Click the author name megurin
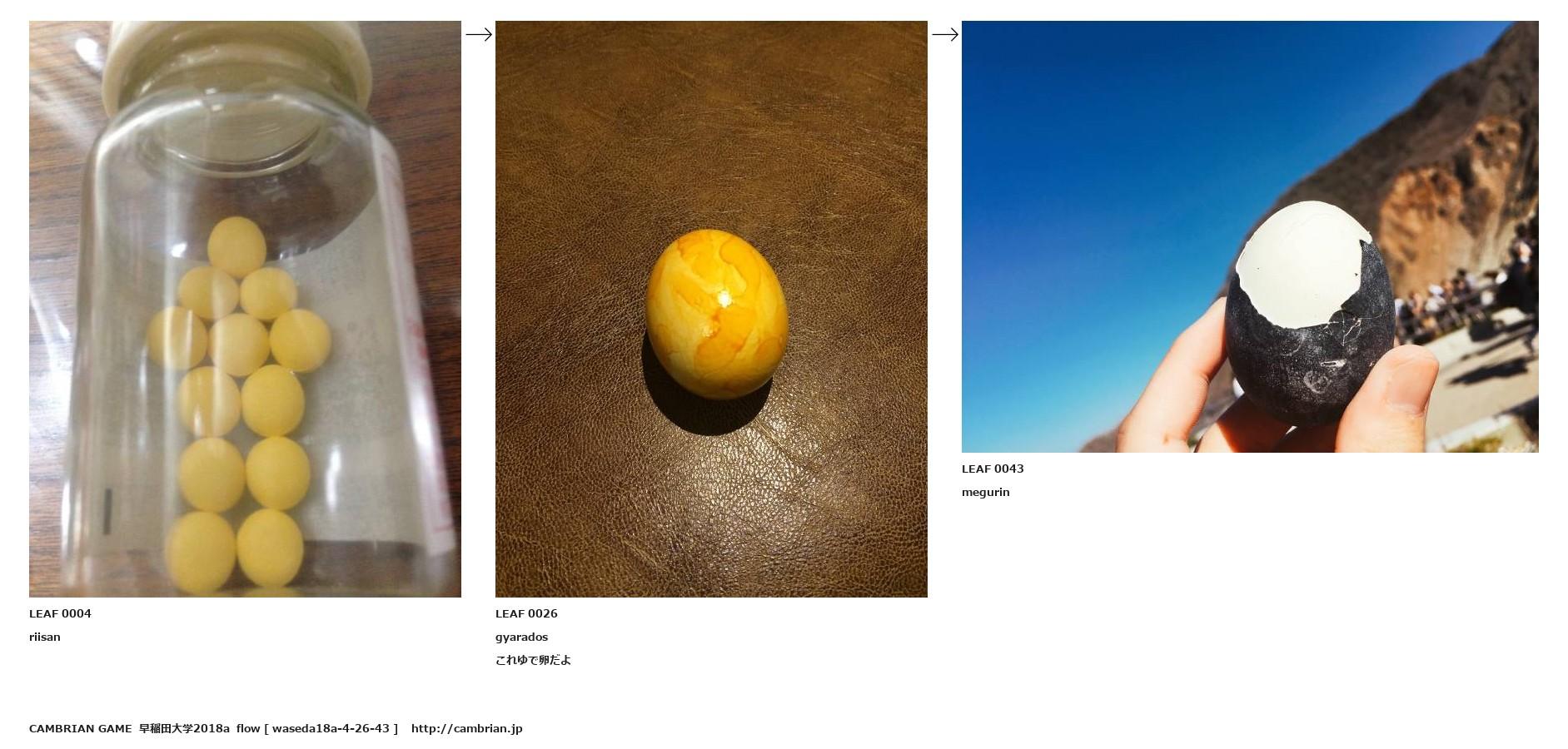This screenshot has height=749, width=1568. [x=986, y=492]
